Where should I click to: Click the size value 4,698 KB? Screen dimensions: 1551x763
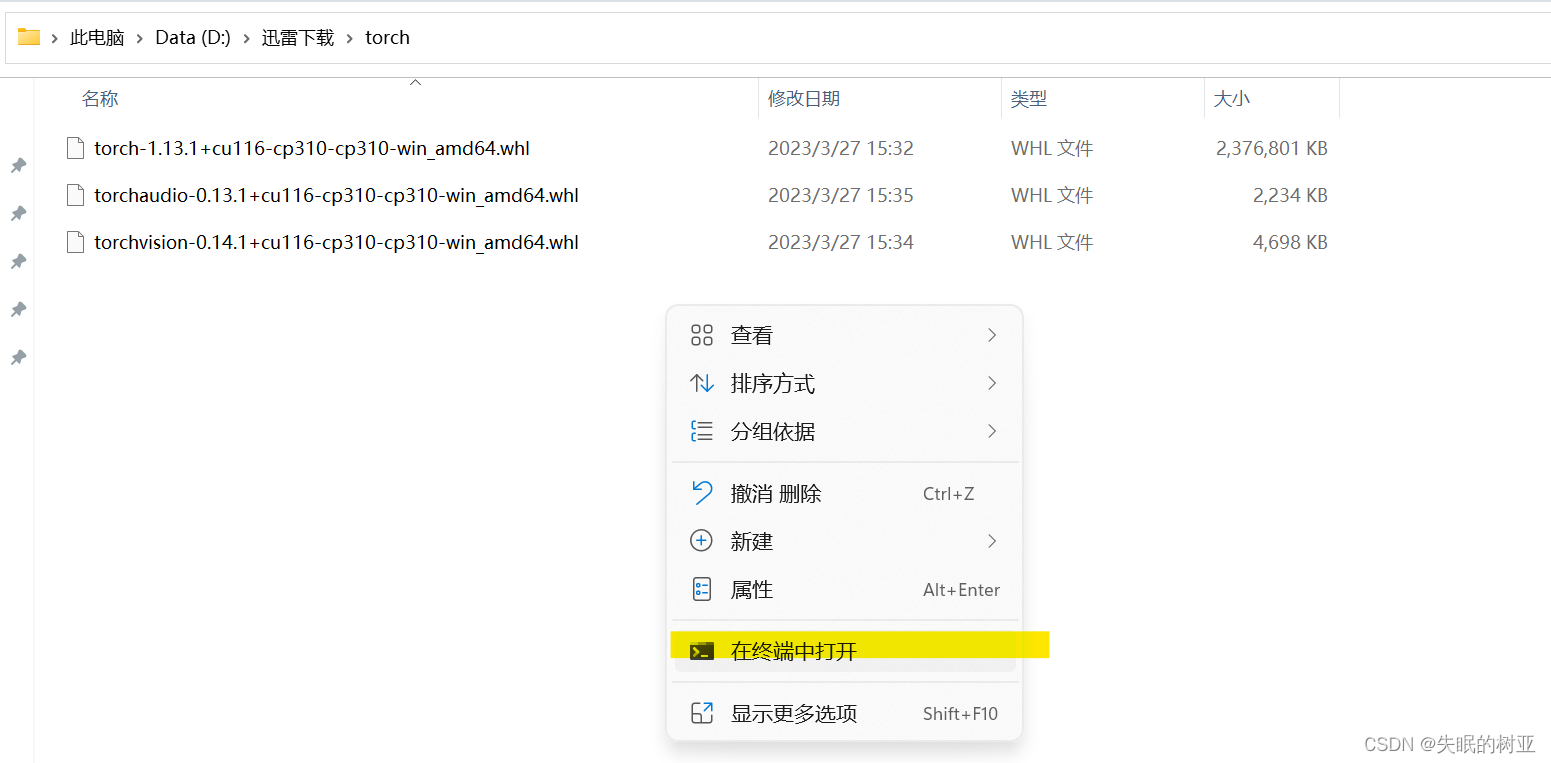1290,242
